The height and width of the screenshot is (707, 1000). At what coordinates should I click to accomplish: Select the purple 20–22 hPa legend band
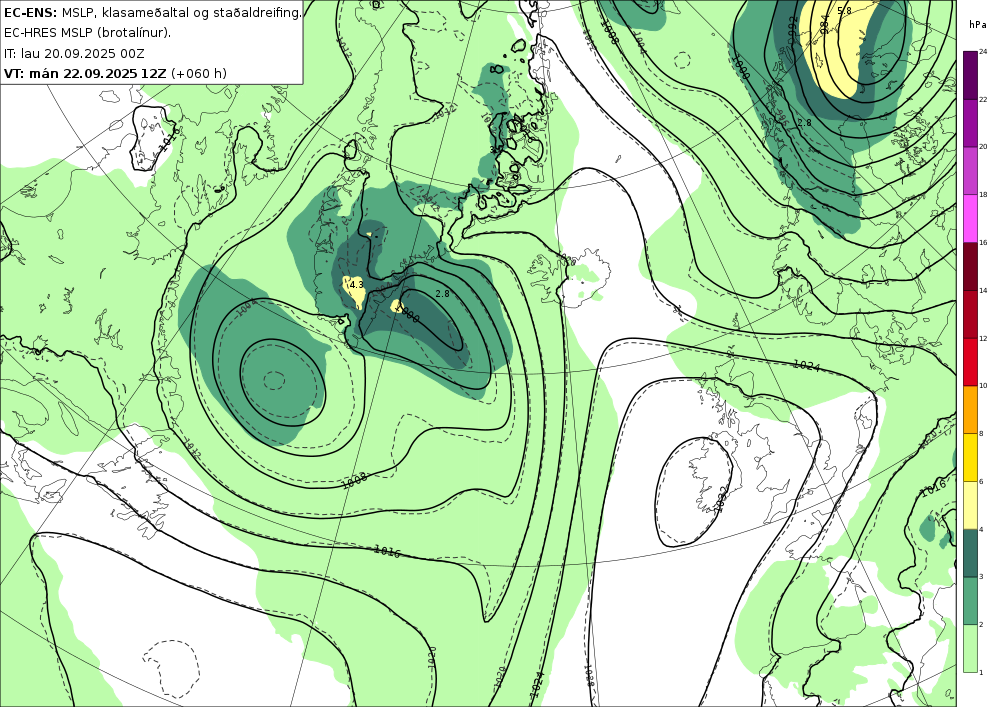coord(970,122)
